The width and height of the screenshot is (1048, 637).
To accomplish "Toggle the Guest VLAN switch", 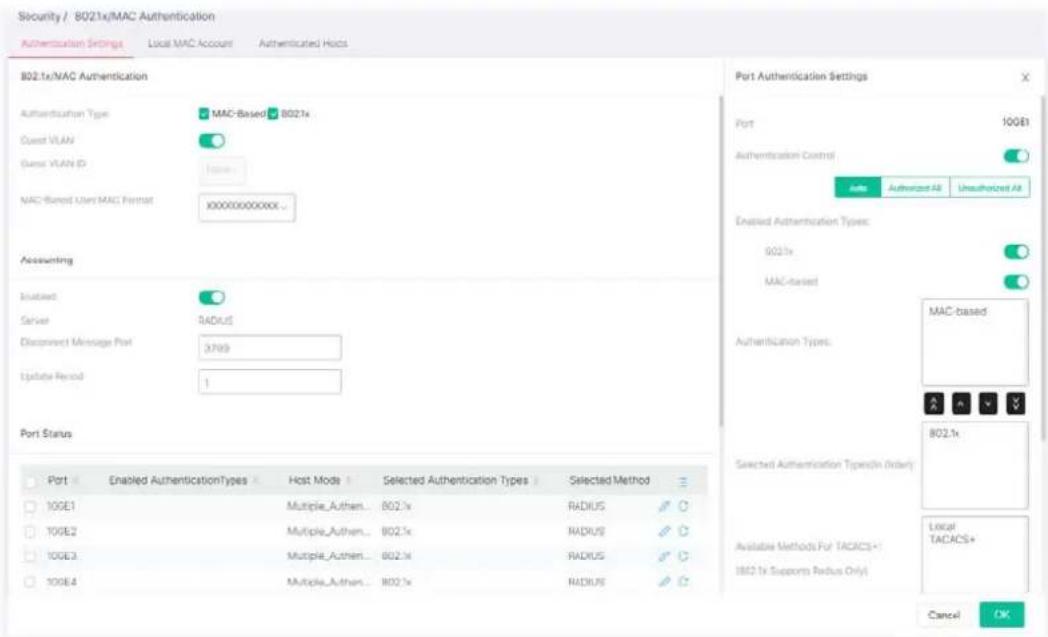I will [x=212, y=140].
